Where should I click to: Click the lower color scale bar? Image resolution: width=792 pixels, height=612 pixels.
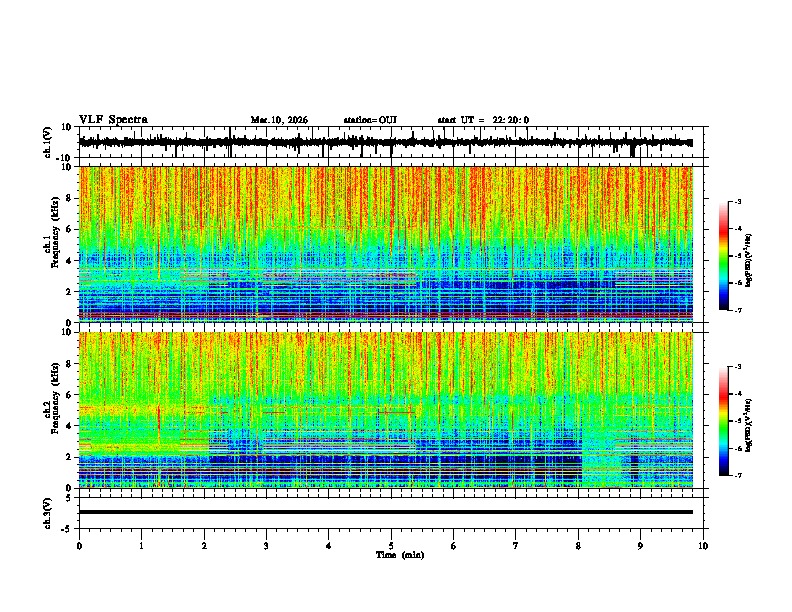tap(723, 421)
